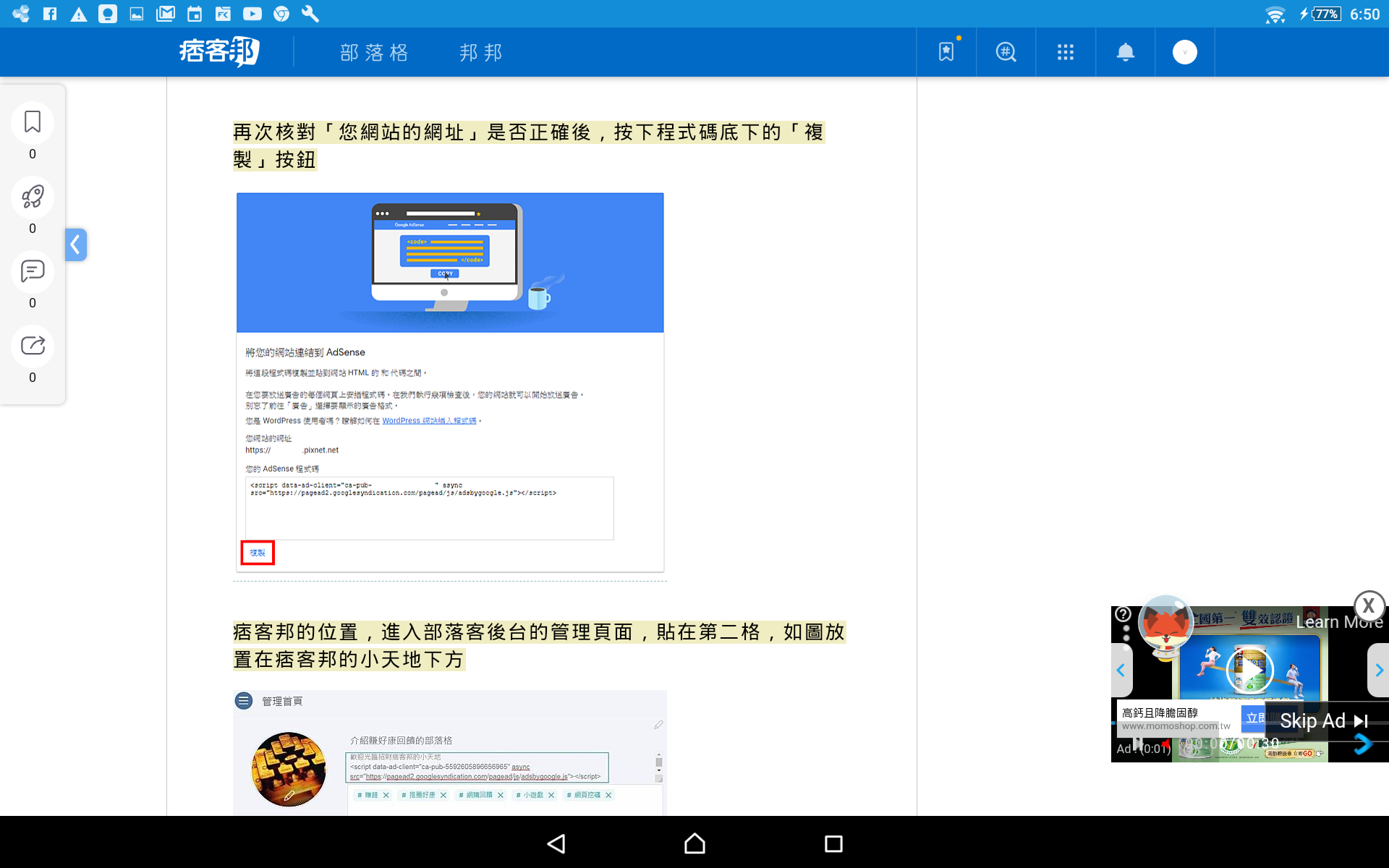Open the calendar notification icon
The width and height of the screenshot is (1389, 868).
195,14
